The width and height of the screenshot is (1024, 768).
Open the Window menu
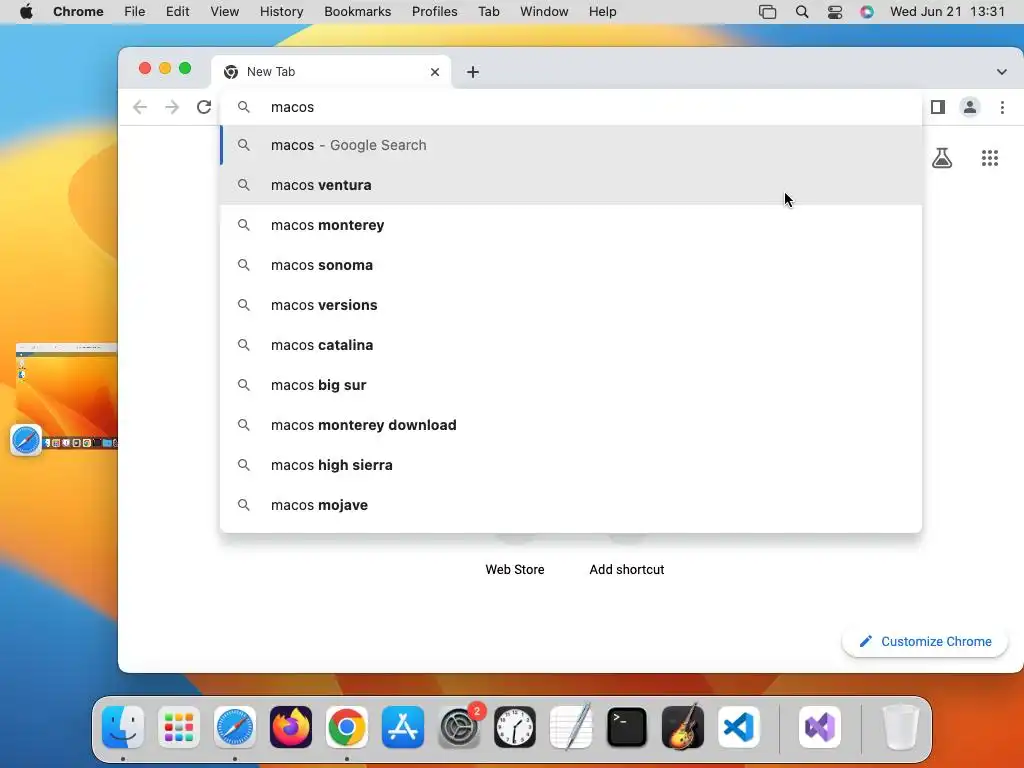[x=544, y=12]
